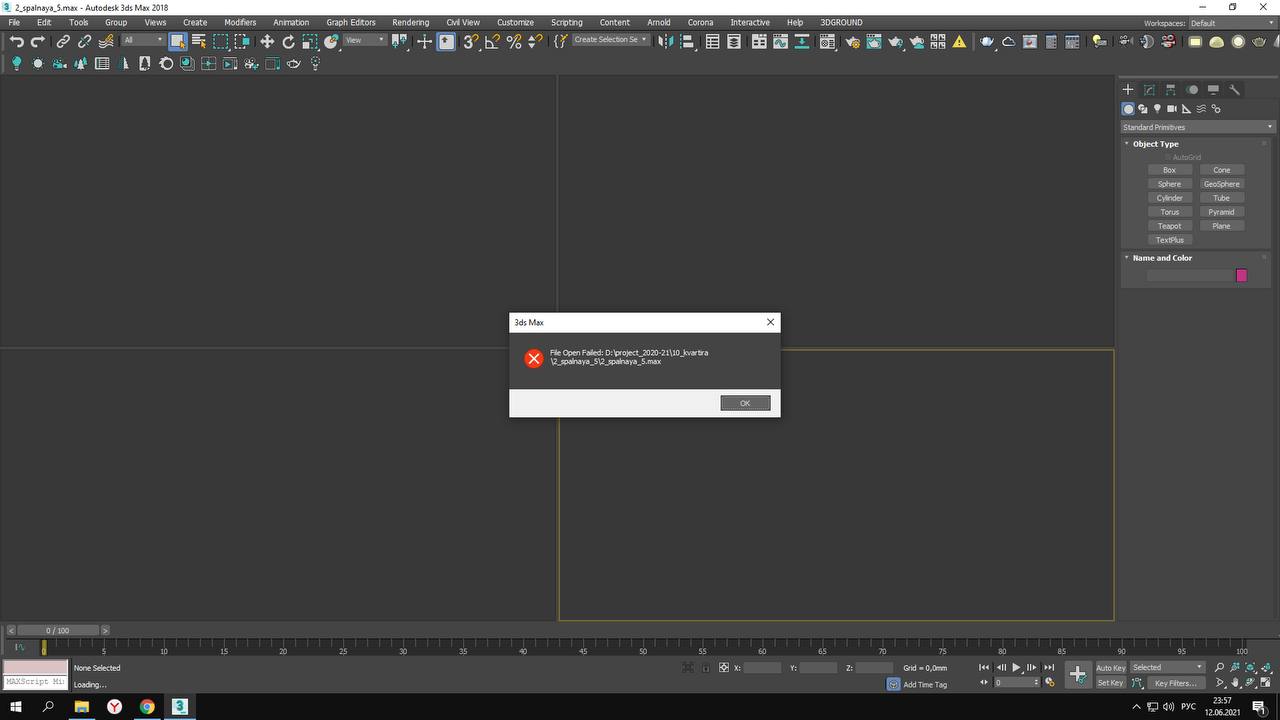Click the TextPlus primitive button
1280x720 pixels.
(x=1169, y=240)
